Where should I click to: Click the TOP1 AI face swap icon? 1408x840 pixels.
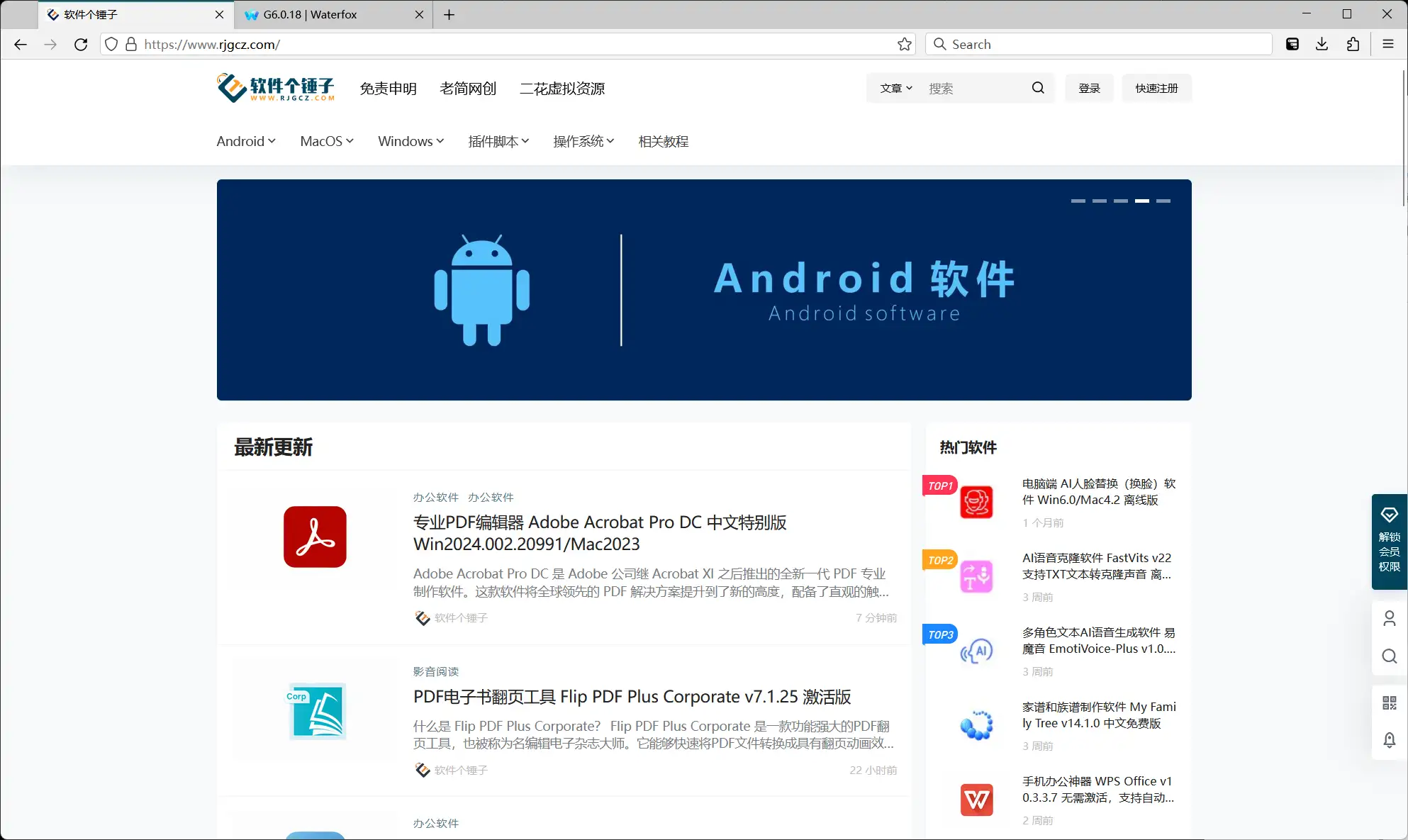[976, 503]
